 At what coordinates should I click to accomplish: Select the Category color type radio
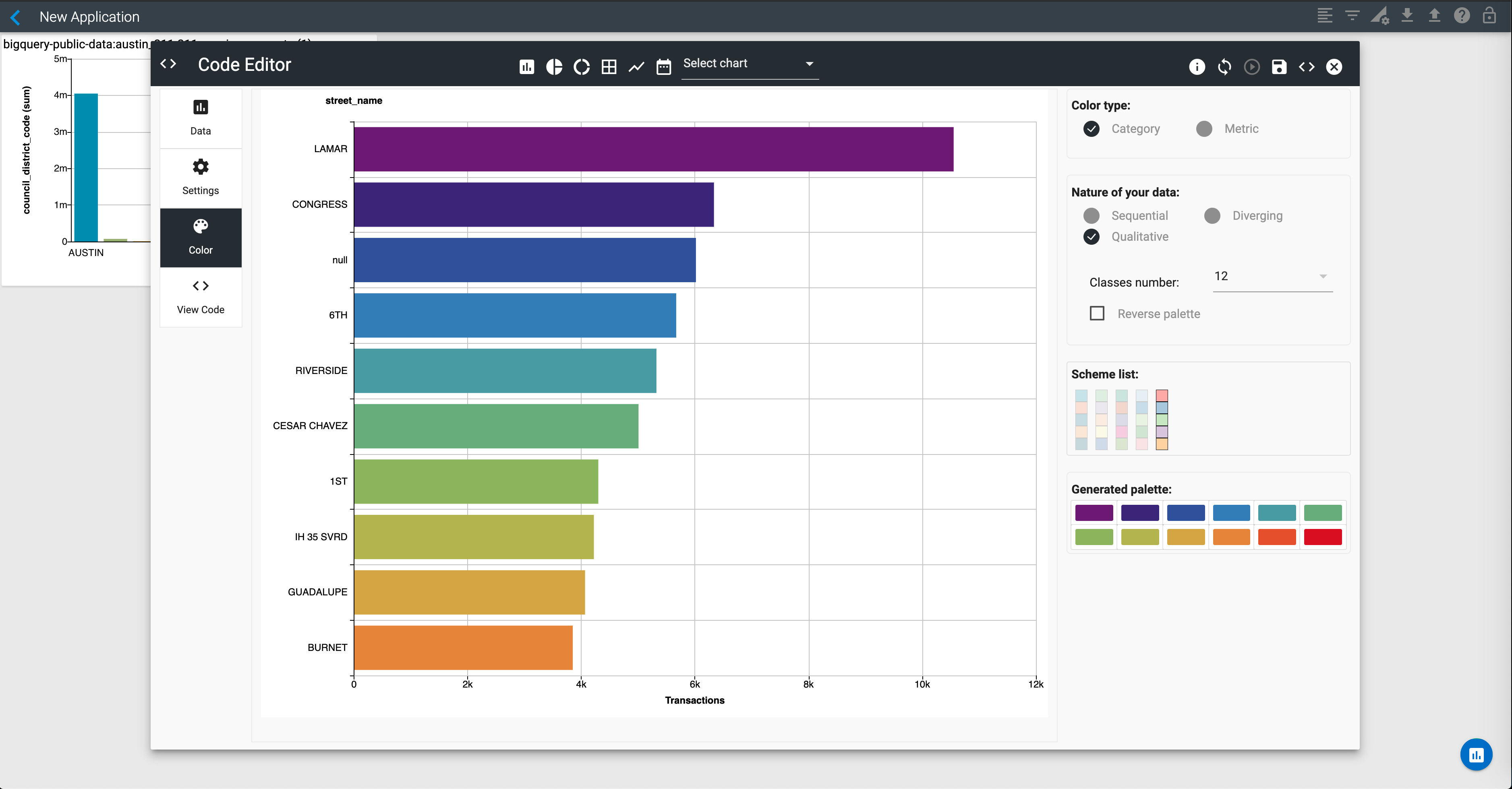pyautogui.click(x=1091, y=128)
